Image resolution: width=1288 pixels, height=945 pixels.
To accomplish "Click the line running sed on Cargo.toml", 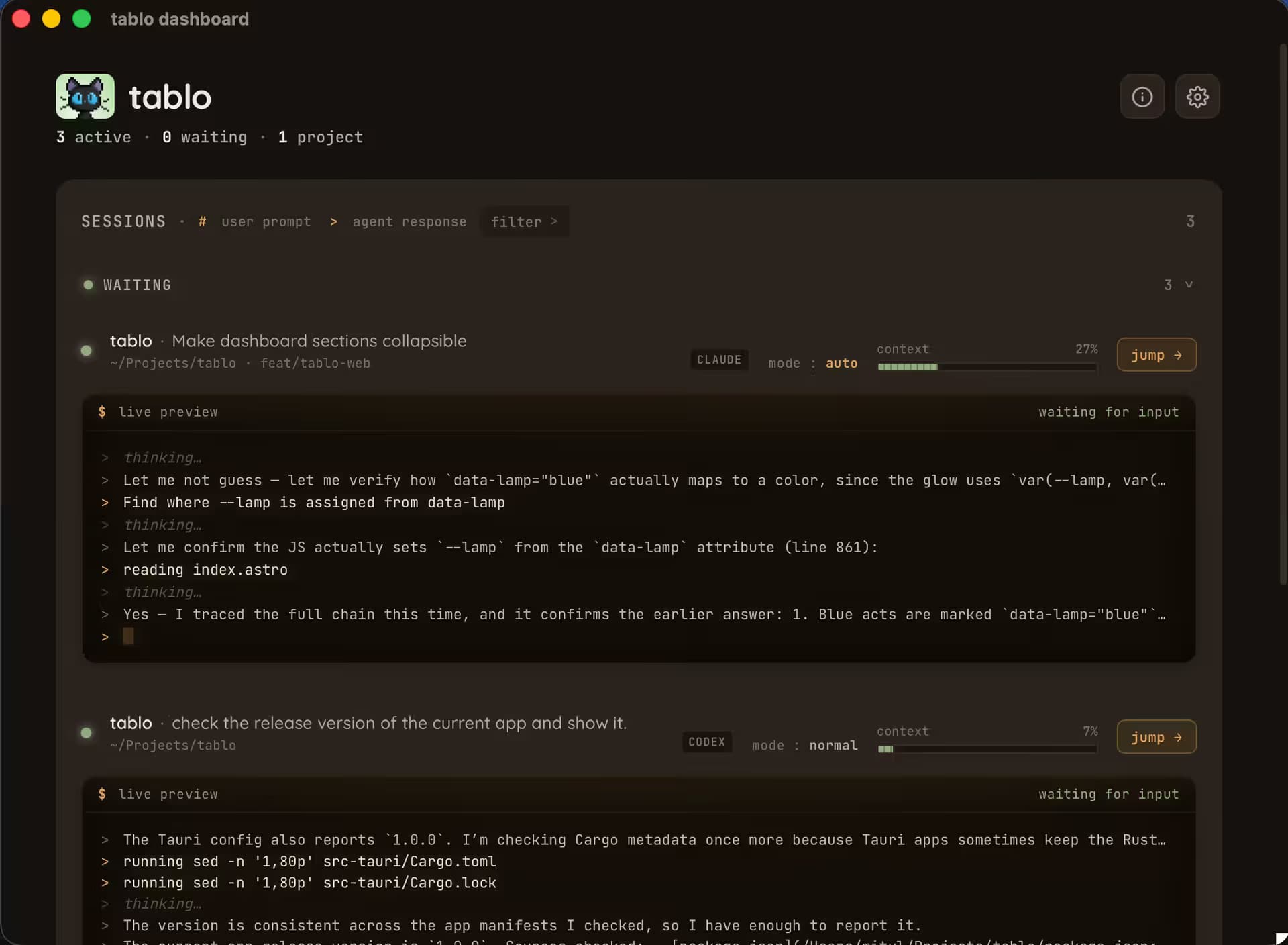I will coord(309,862).
